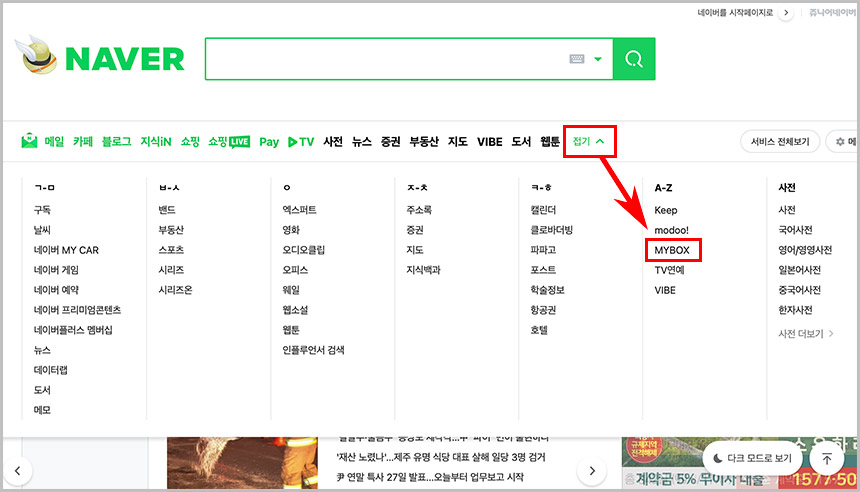This screenshot has width=860, height=492.
Task: Click the 계약금 5% advertisement banner
Action: (x=739, y=463)
